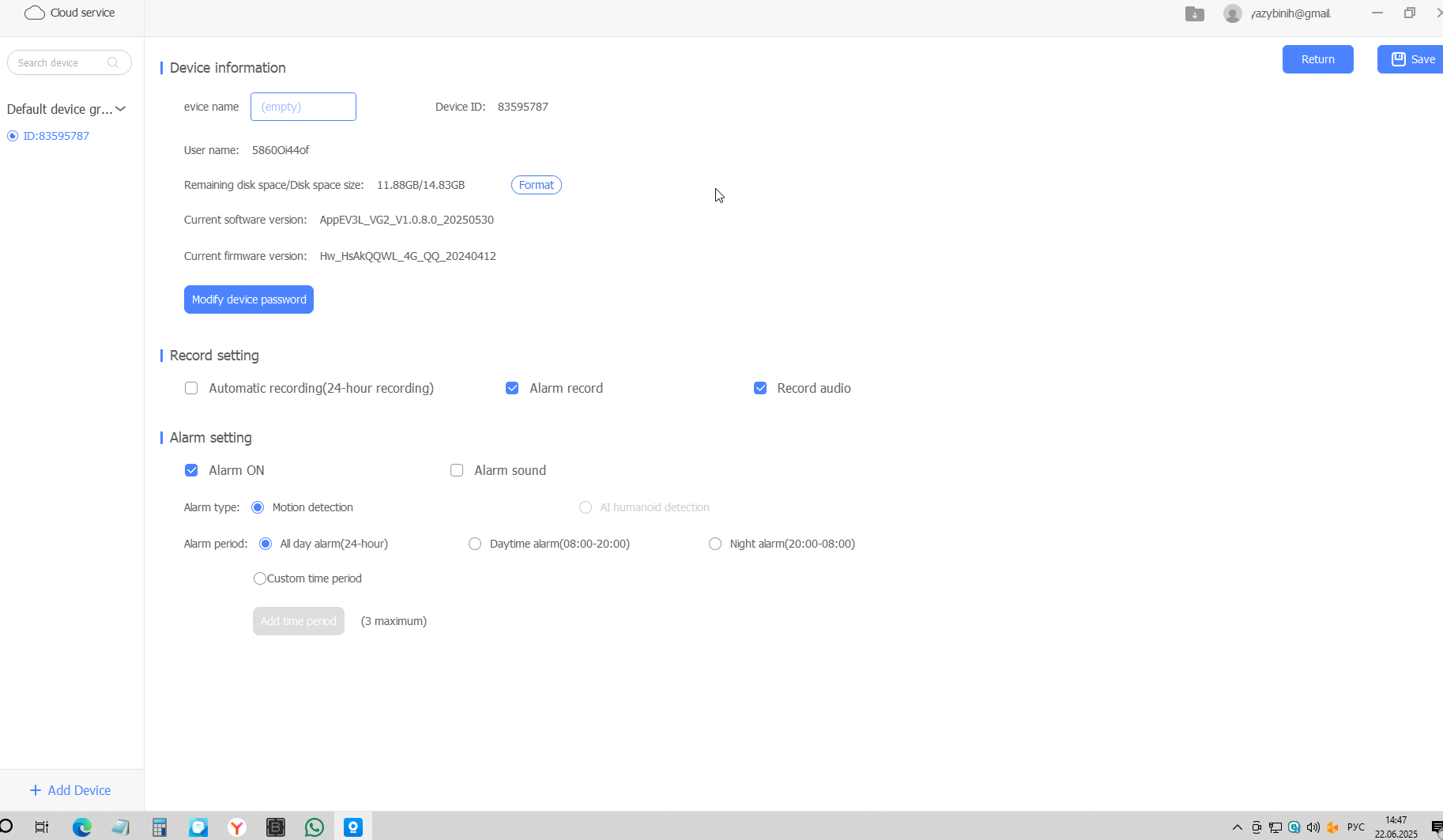Viewport: 1443px width, 840px height.
Task: Focus the Search device field
Action: coord(70,62)
